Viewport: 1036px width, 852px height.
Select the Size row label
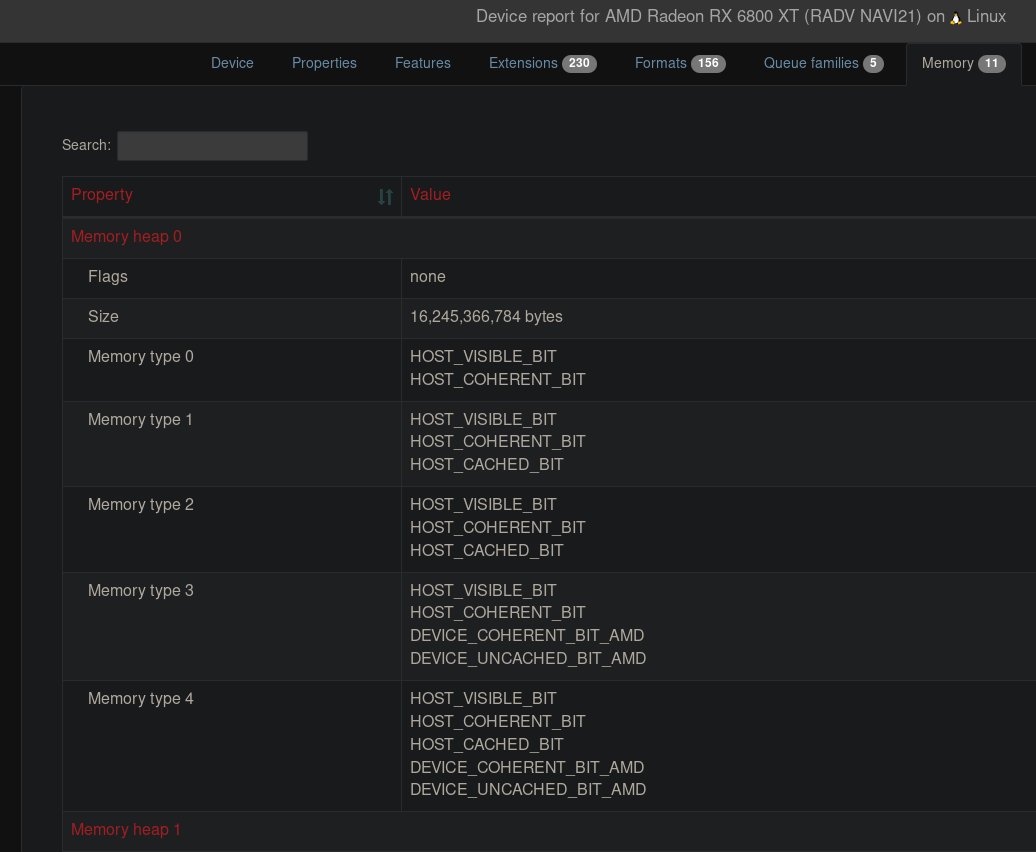click(x=103, y=316)
